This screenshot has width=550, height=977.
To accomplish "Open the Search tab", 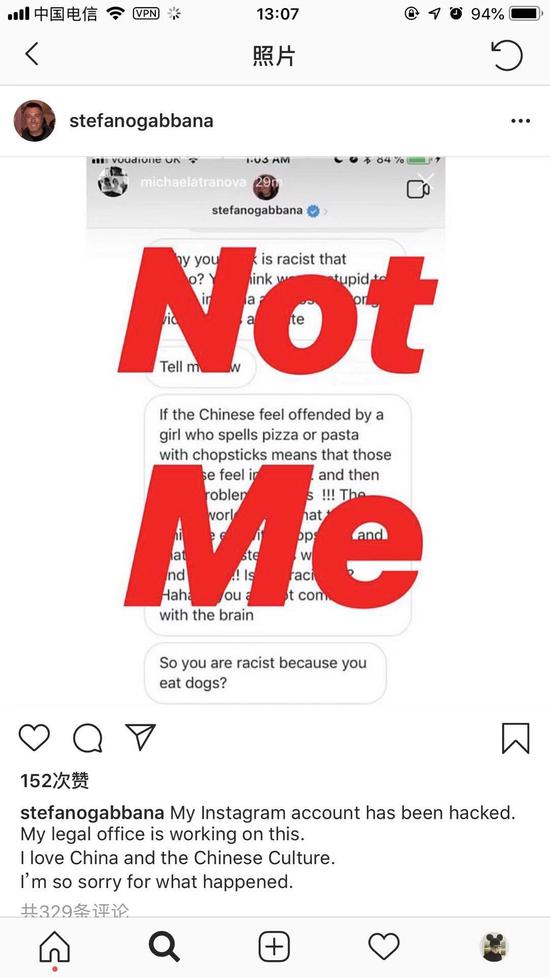I will (164, 947).
